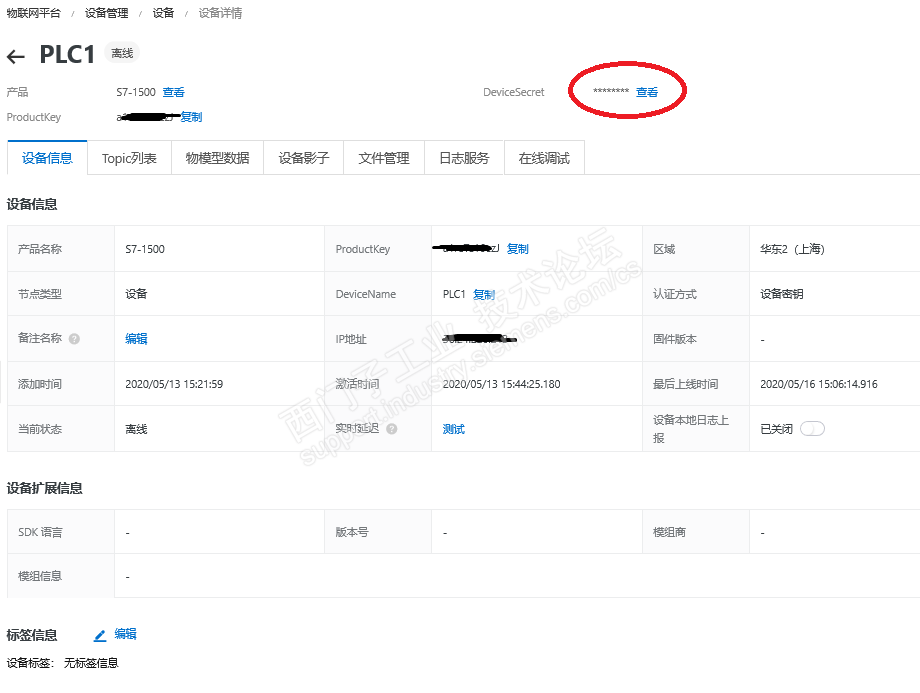Viewport: 920px width, 693px height.
Task: Click the 无标签信息 text
Action: (x=91, y=663)
